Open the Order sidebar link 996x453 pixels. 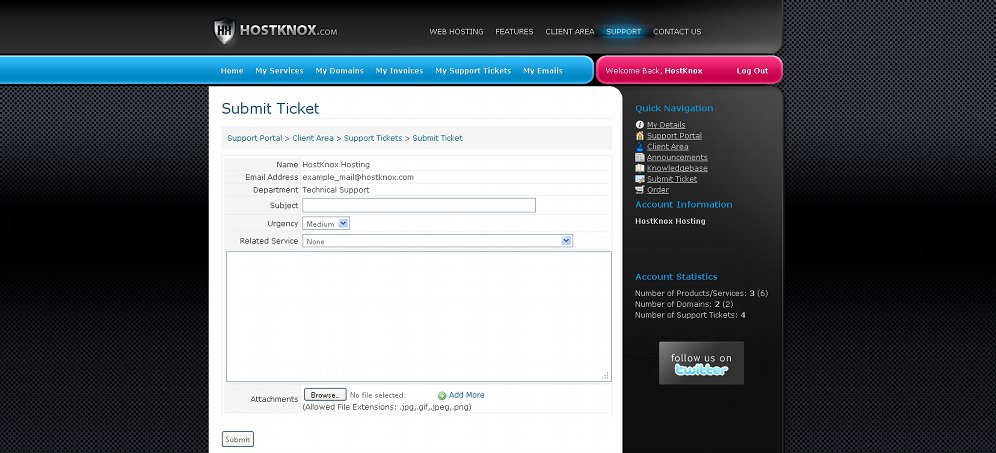point(657,189)
